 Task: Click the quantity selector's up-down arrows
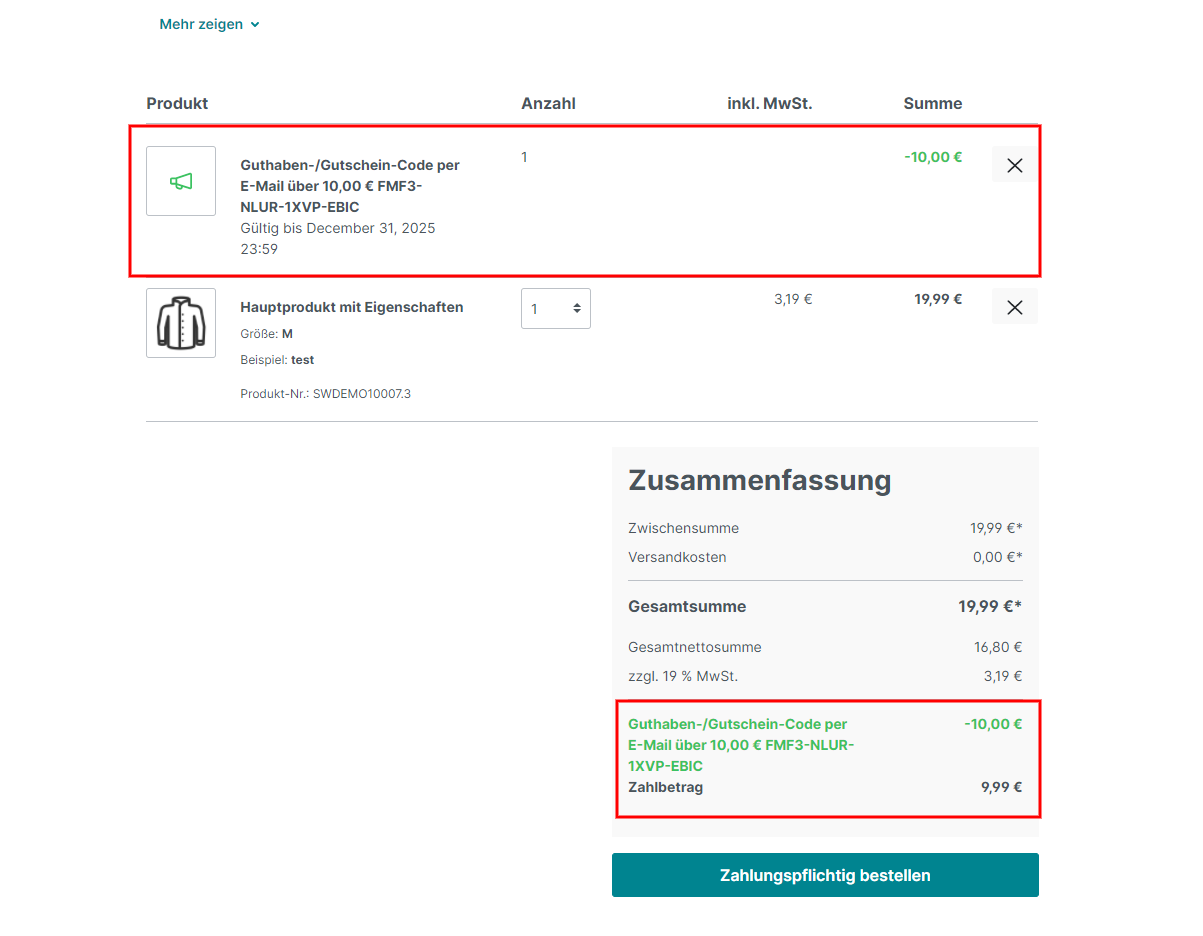[x=577, y=309]
